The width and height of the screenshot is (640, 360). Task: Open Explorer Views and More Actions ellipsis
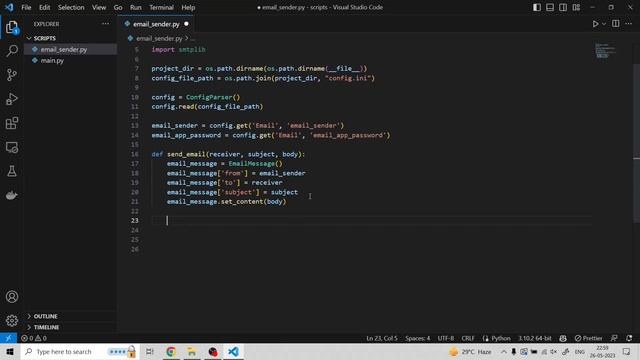coord(105,24)
